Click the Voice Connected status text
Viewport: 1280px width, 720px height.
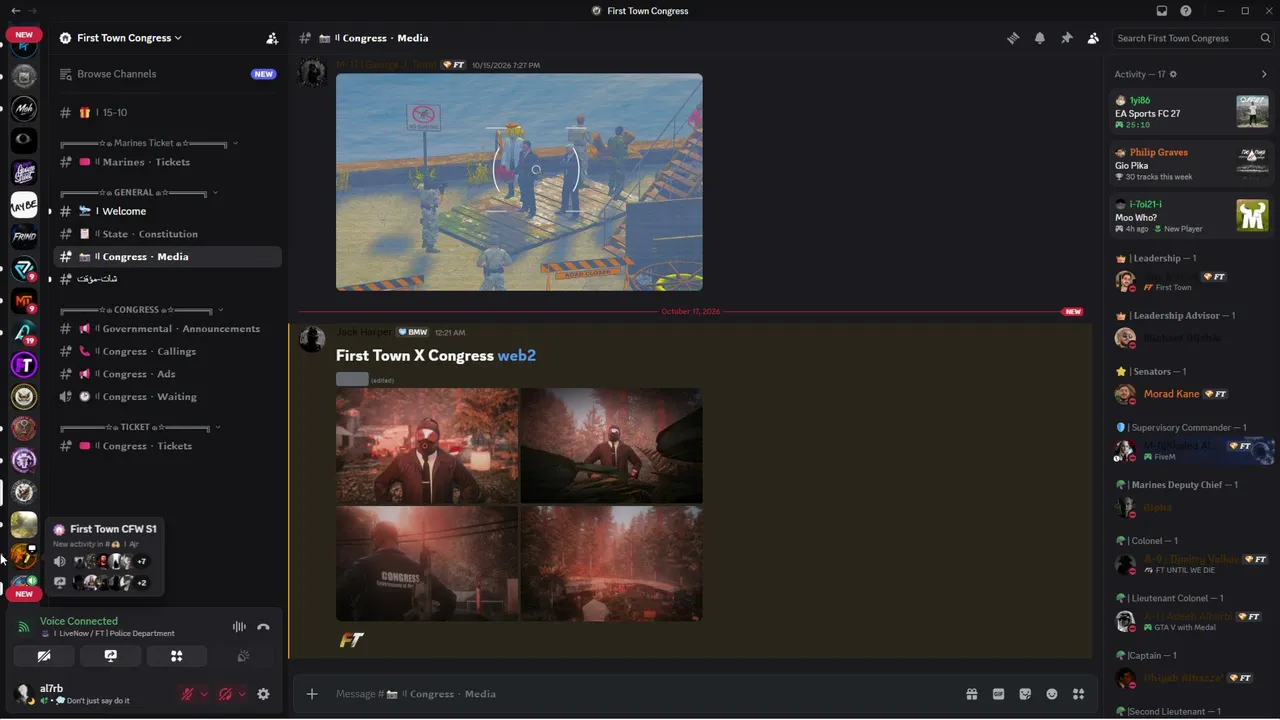[79, 621]
